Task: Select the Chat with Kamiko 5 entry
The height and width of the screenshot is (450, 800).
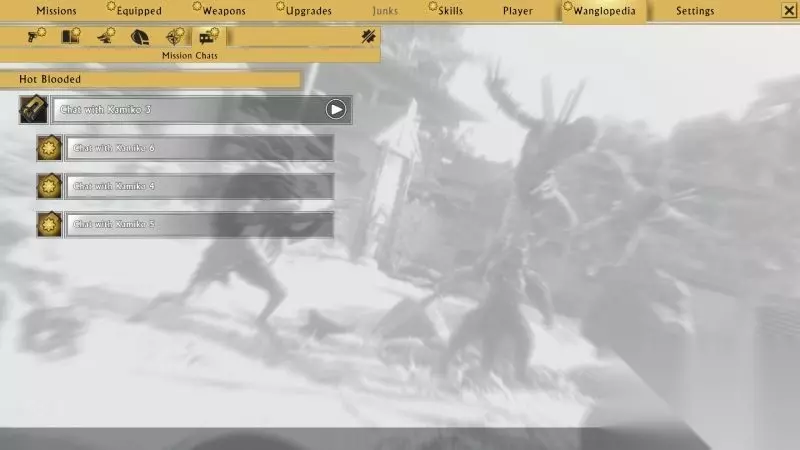Action: coord(200,224)
